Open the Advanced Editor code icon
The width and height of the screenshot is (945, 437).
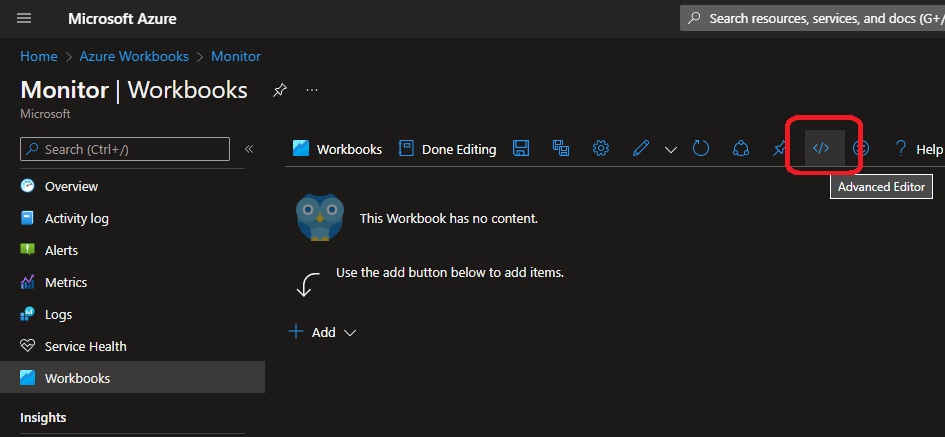(x=821, y=148)
